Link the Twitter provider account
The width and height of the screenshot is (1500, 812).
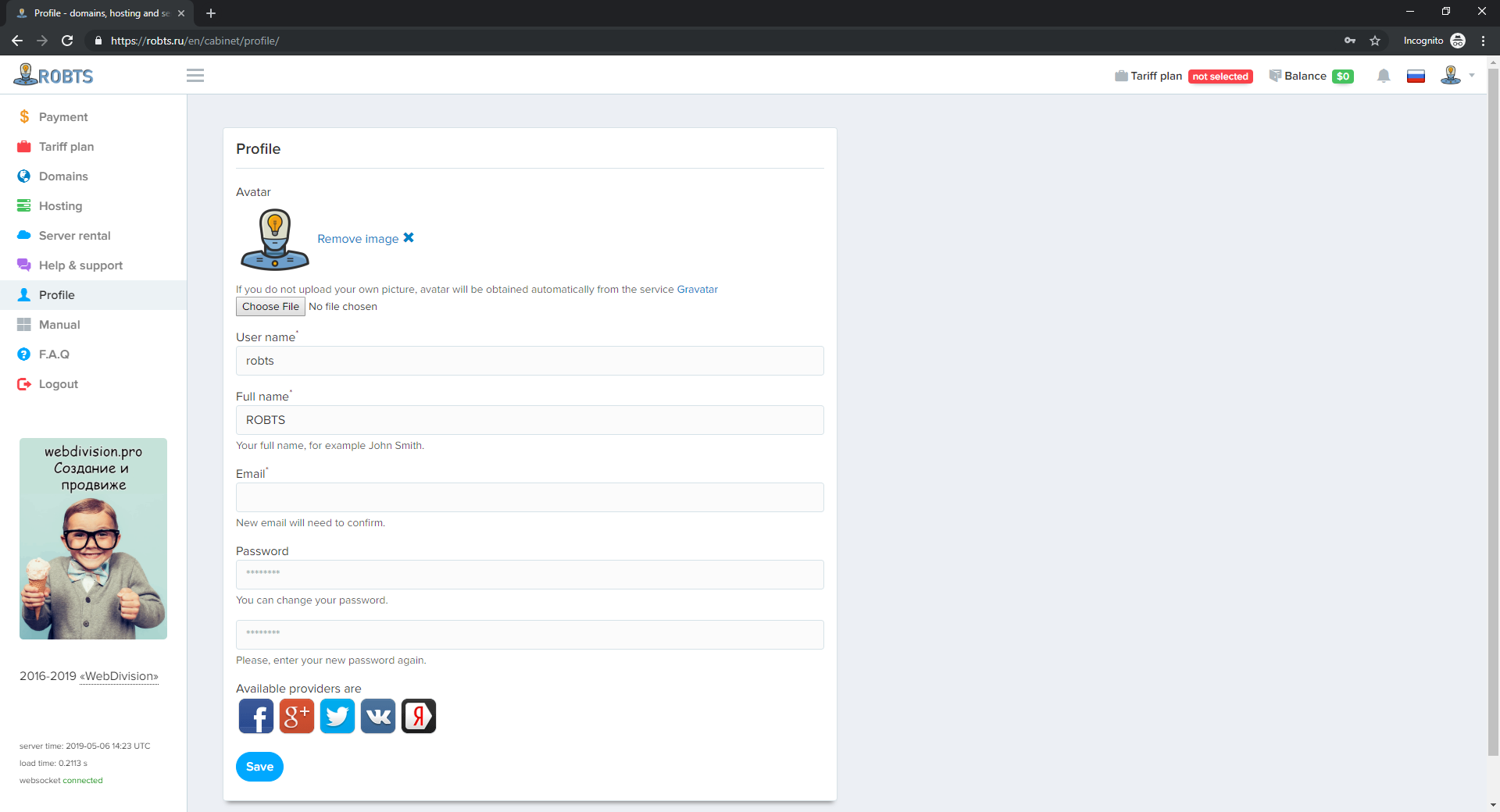click(x=337, y=716)
